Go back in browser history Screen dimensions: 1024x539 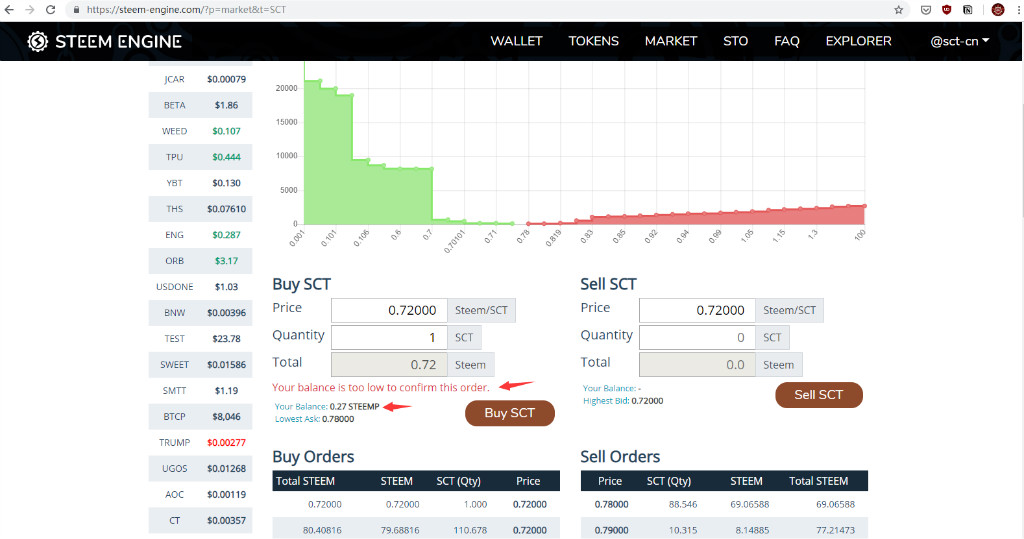tap(9, 10)
